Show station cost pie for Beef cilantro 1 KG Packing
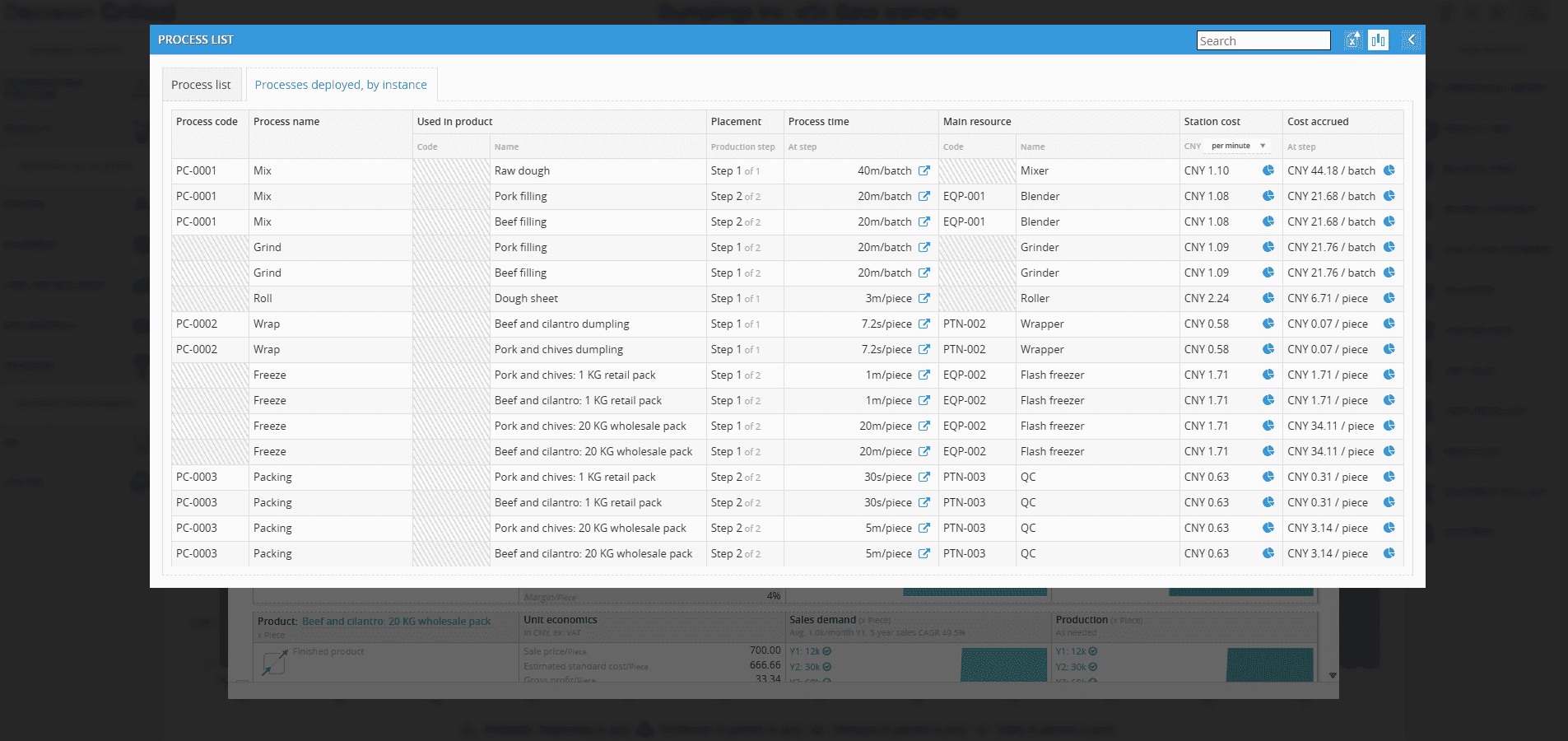 tap(1268, 502)
